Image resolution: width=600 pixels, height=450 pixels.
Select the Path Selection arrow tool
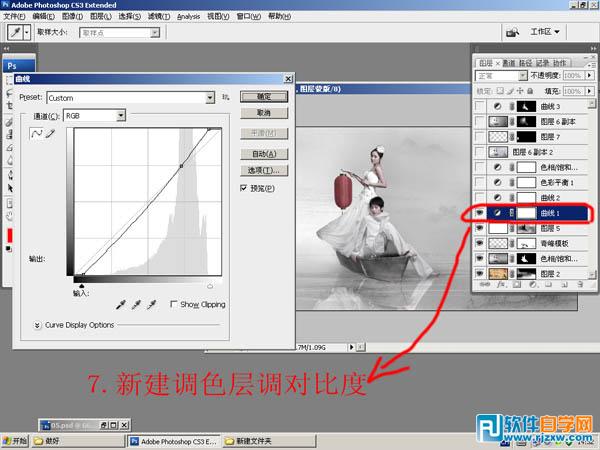10,188
